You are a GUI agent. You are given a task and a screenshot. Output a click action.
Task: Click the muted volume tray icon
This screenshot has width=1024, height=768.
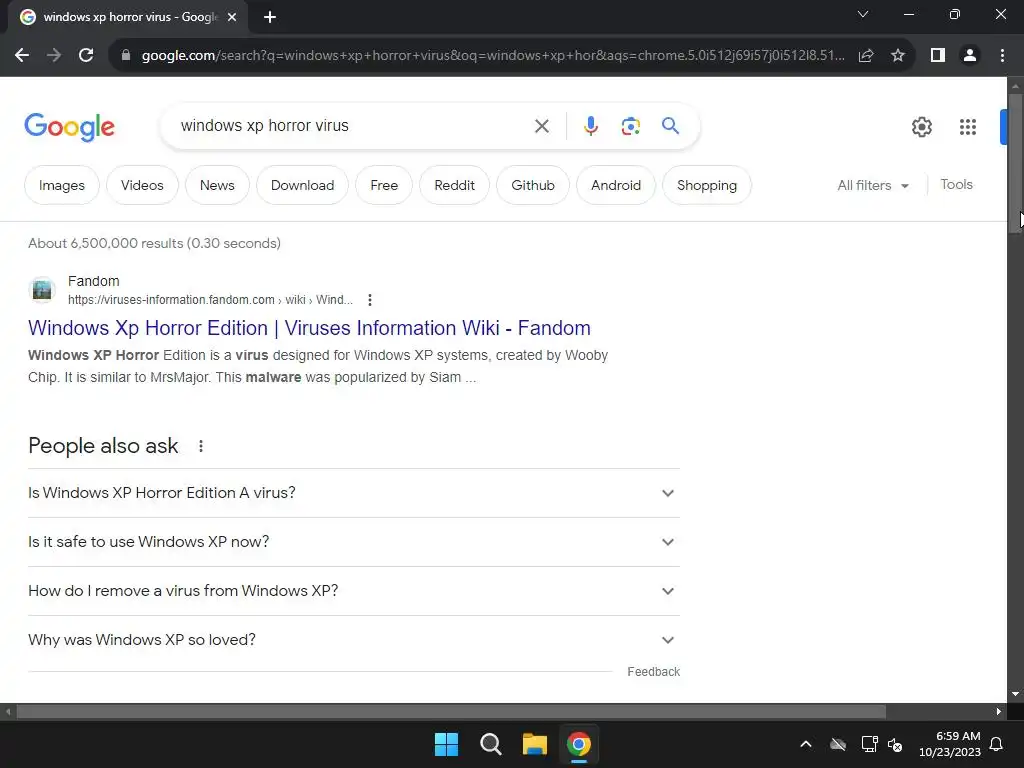(895, 744)
